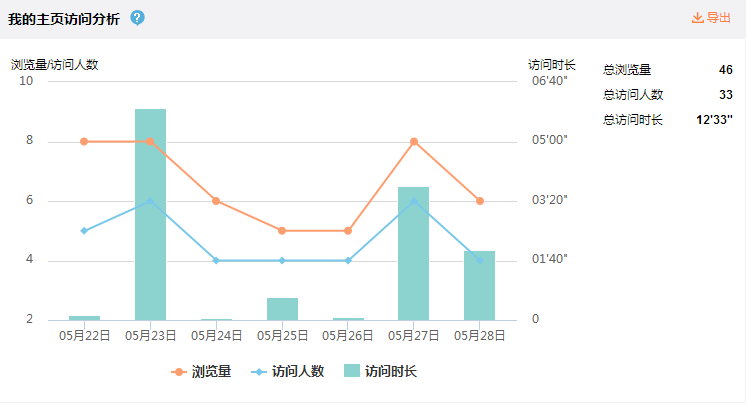Click the 访问人数 diamond on 05月22日

coord(84,231)
